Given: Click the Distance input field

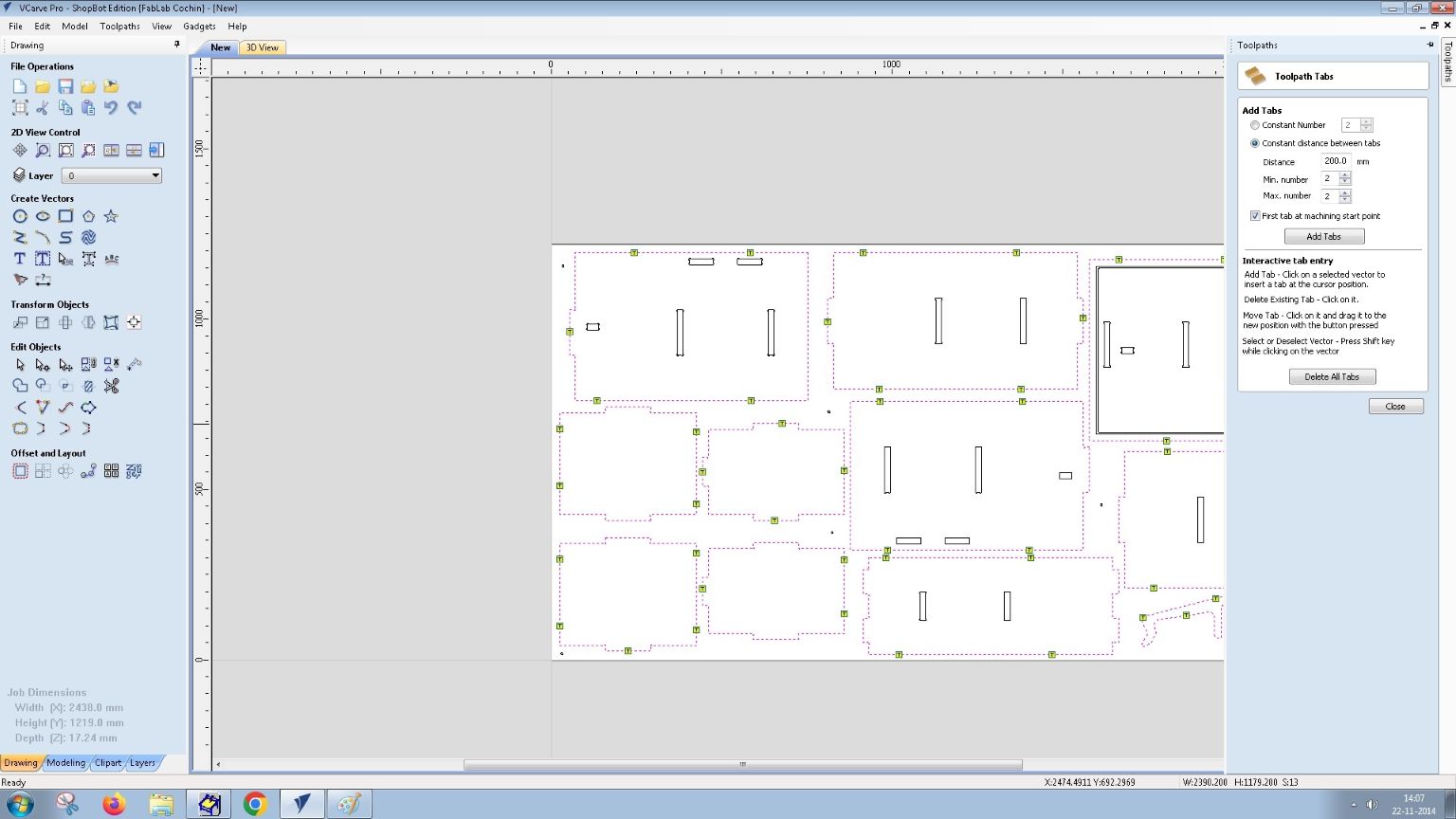Looking at the screenshot, I should [x=1337, y=161].
